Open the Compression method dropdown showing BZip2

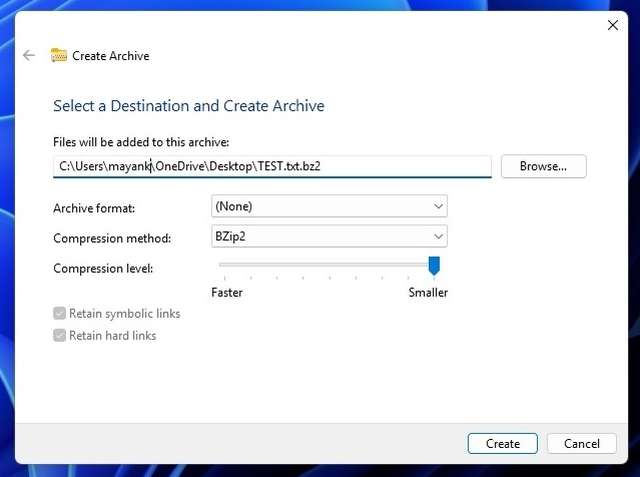pyautogui.click(x=329, y=237)
